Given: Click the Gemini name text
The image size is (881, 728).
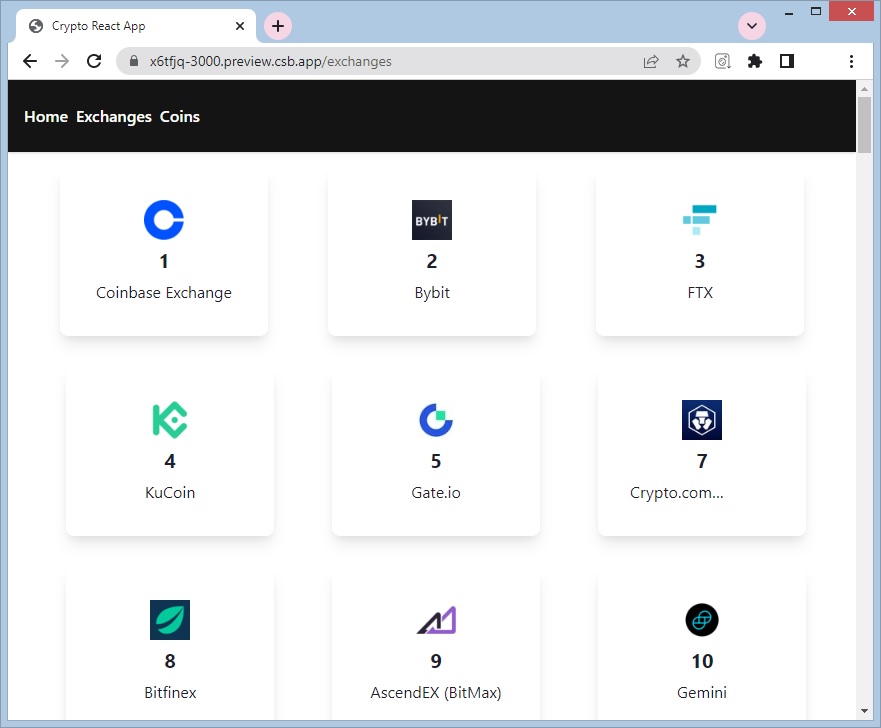Looking at the screenshot, I should point(702,693).
